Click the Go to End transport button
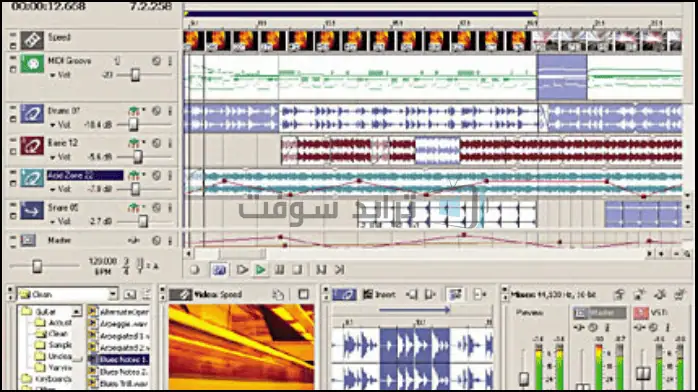 (x=339, y=270)
